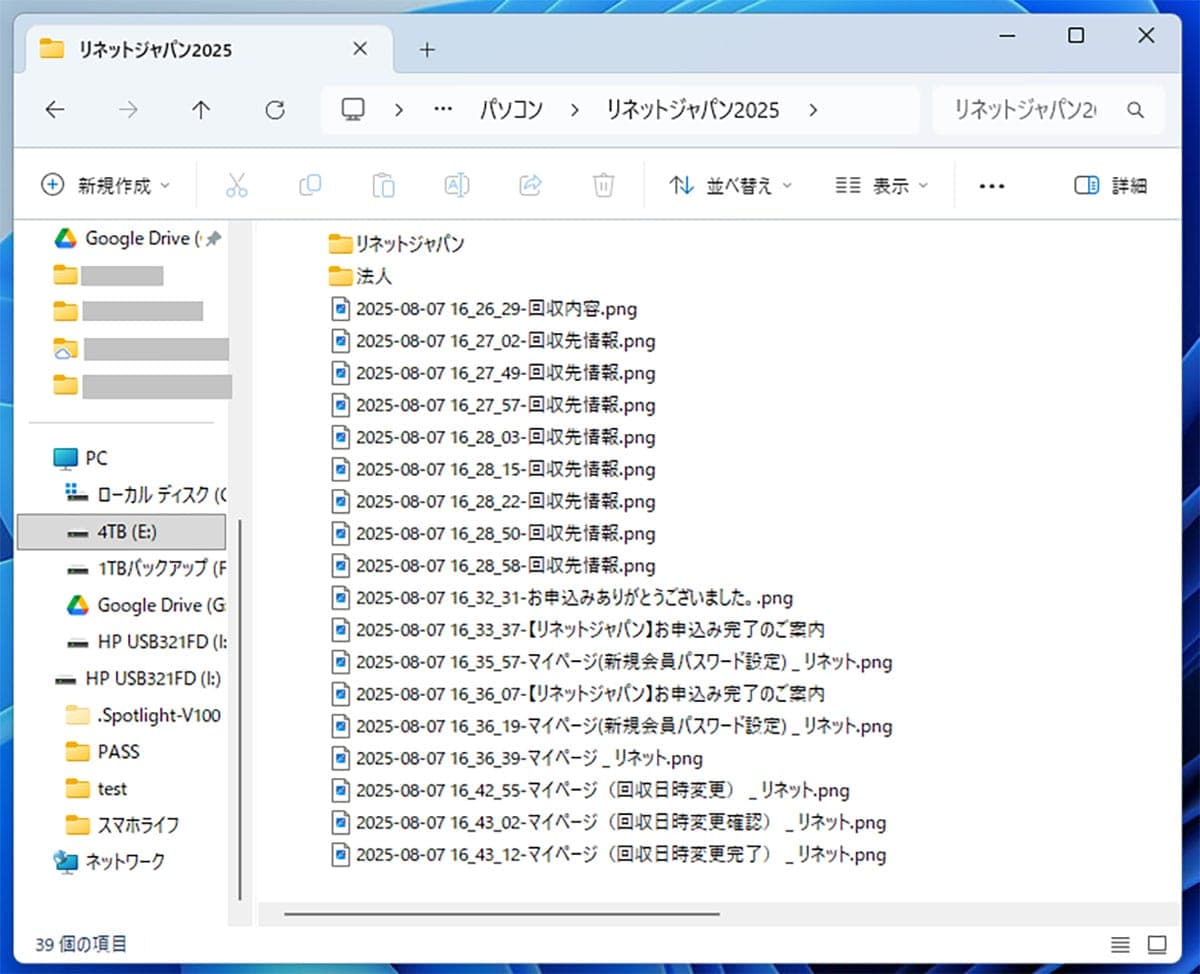Select file 16_26_29-回収内容.png
Image resolution: width=1200 pixels, height=974 pixels.
tap(484, 308)
